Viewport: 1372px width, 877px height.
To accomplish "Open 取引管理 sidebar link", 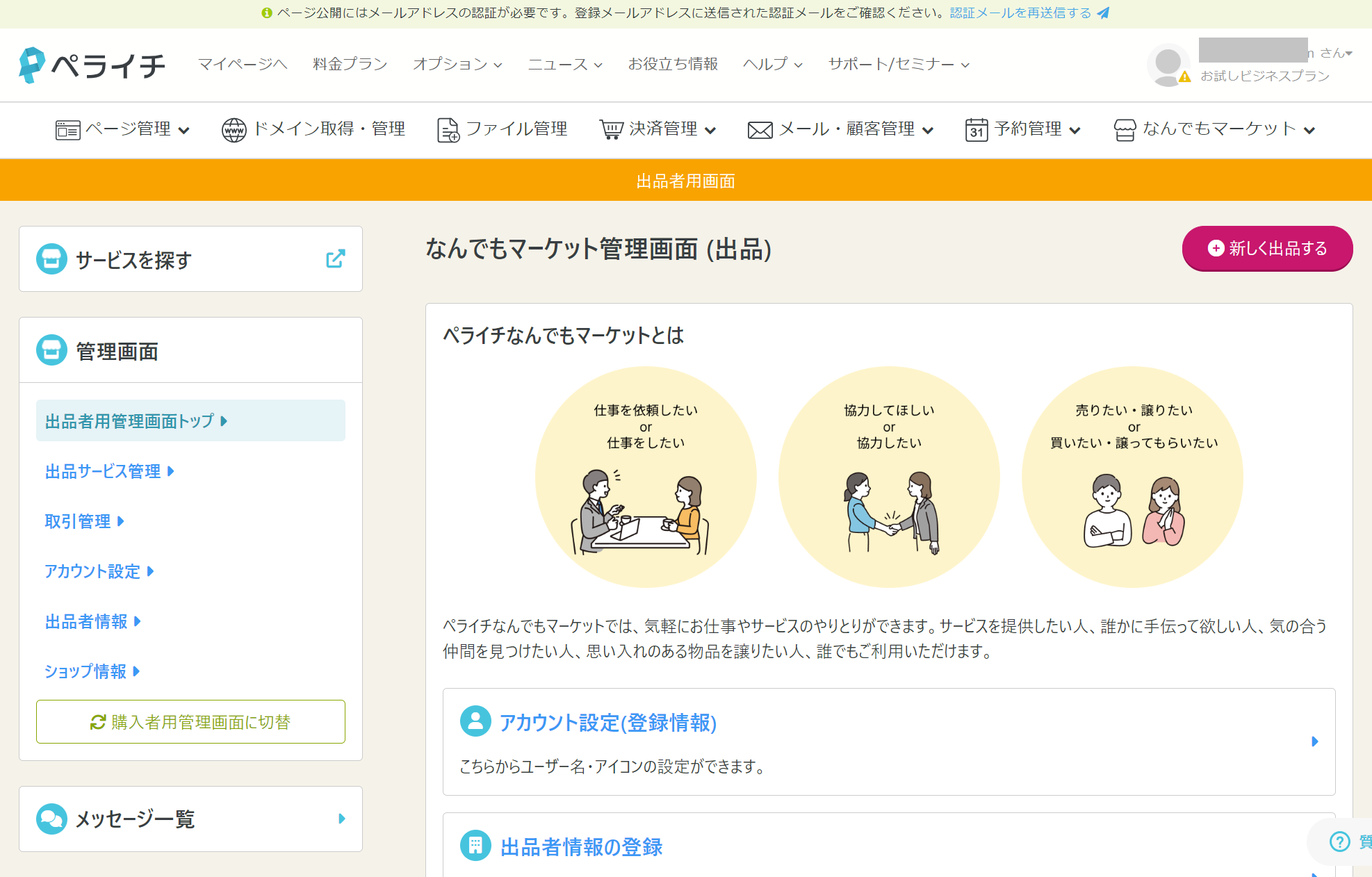I will click(84, 521).
